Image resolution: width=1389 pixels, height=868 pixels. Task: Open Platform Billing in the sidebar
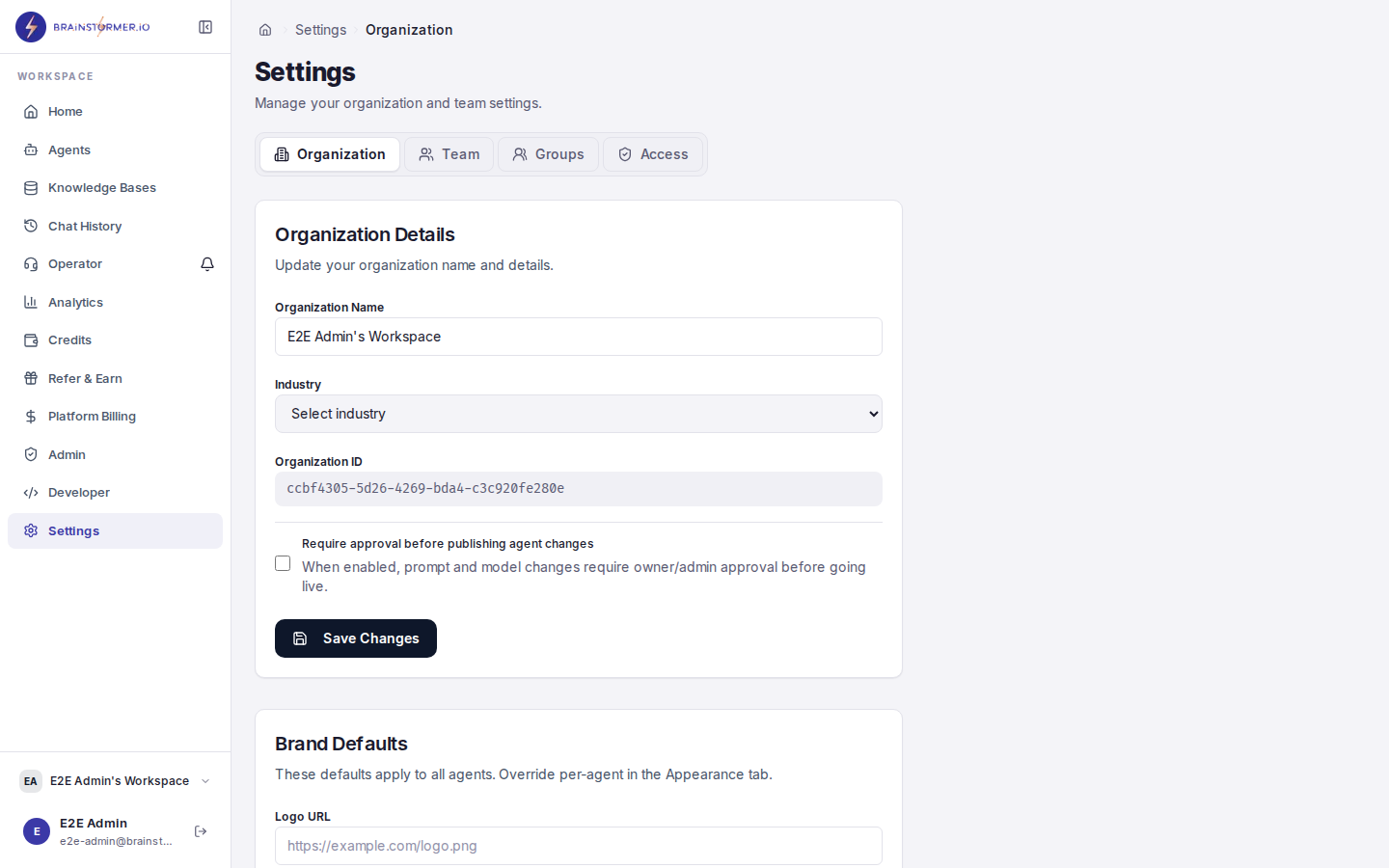pos(115,417)
